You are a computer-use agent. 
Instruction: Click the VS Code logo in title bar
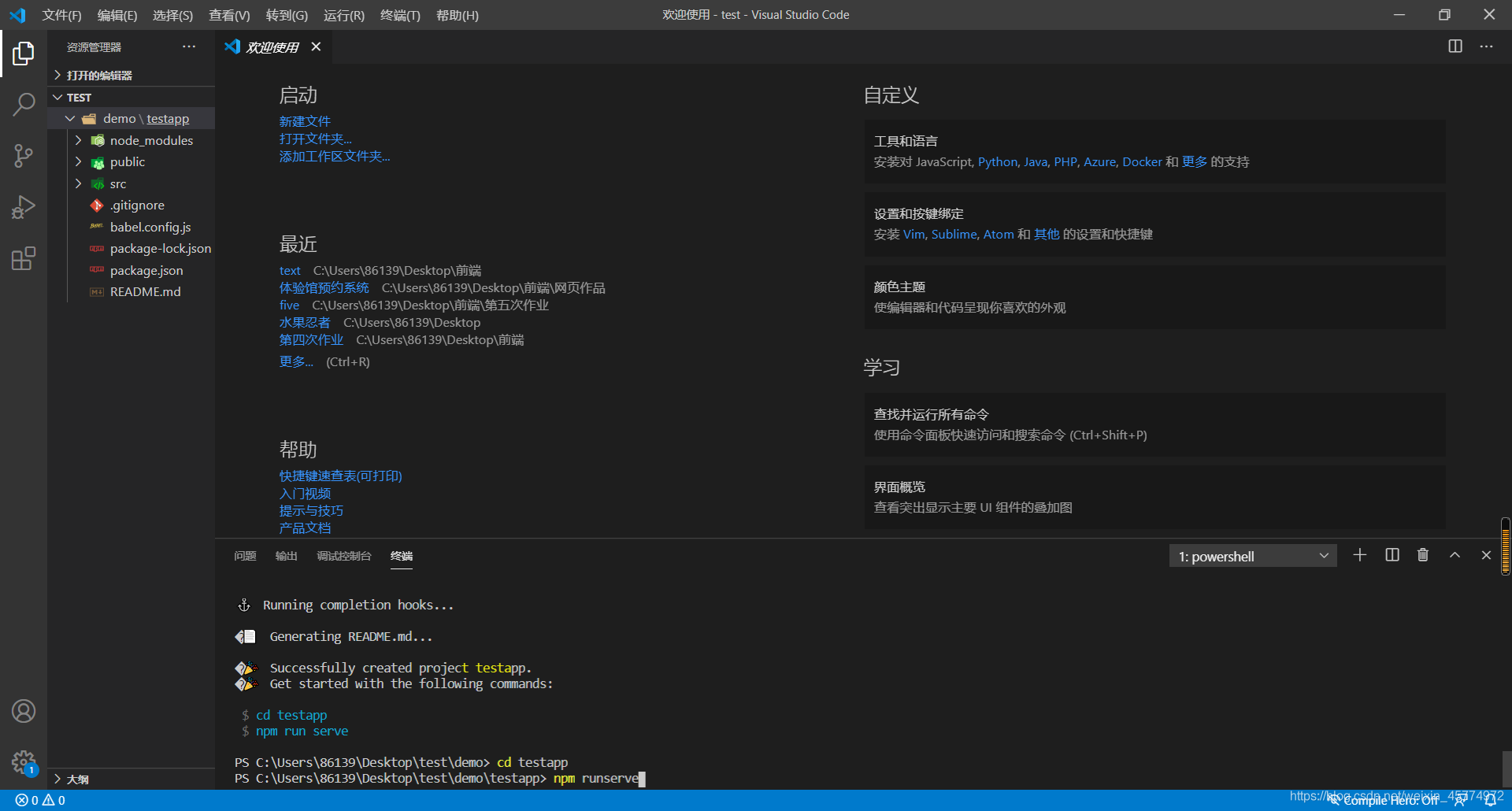pyautogui.click(x=17, y=15)
